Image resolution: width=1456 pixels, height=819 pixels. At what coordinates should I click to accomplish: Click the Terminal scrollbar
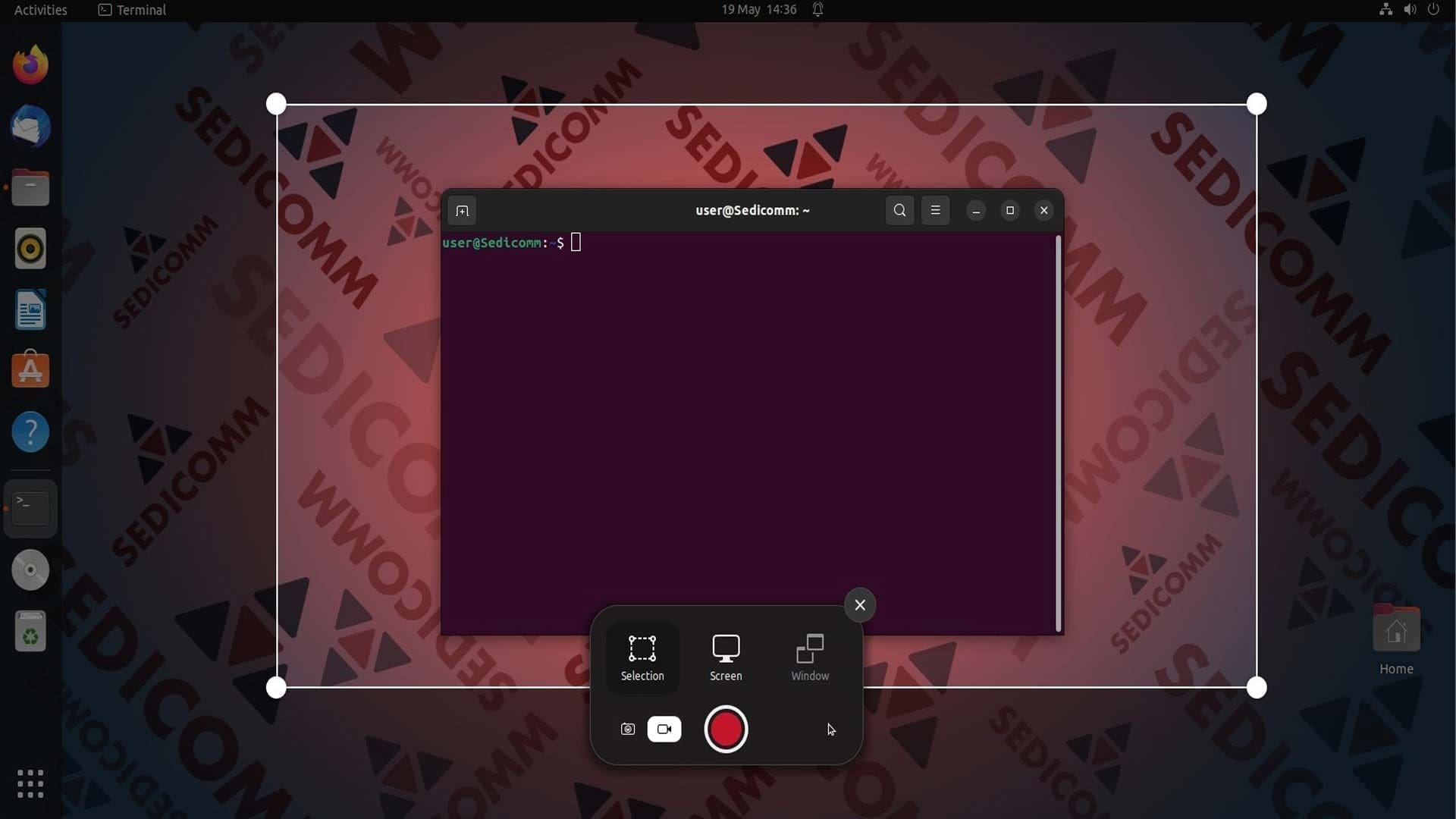(1059, 434)
